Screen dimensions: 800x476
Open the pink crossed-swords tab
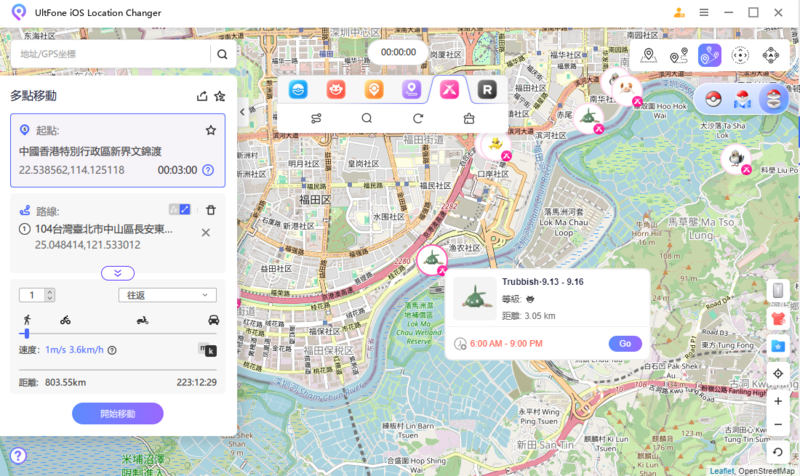[x=449, y=90]
